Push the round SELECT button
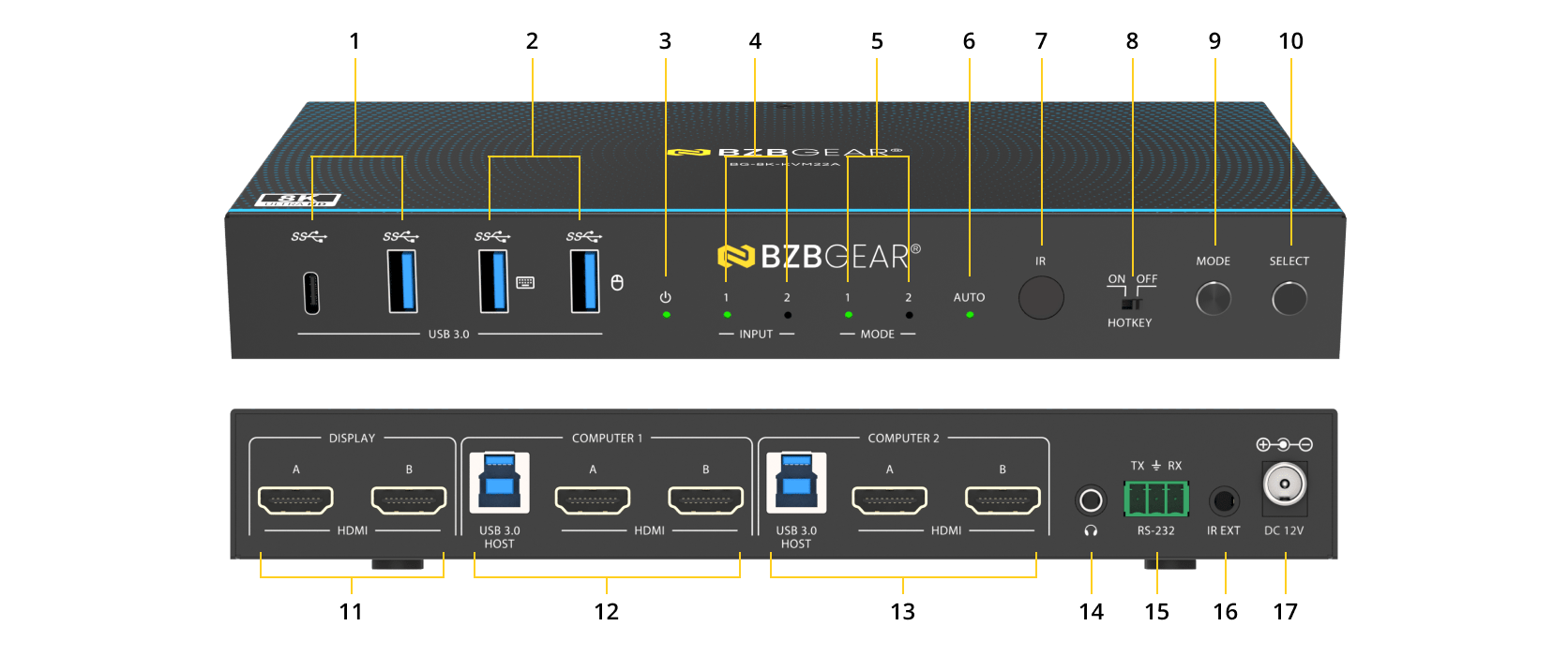Image resolution: width=1568 pixels, height=656 pixels. point(1289,299)
